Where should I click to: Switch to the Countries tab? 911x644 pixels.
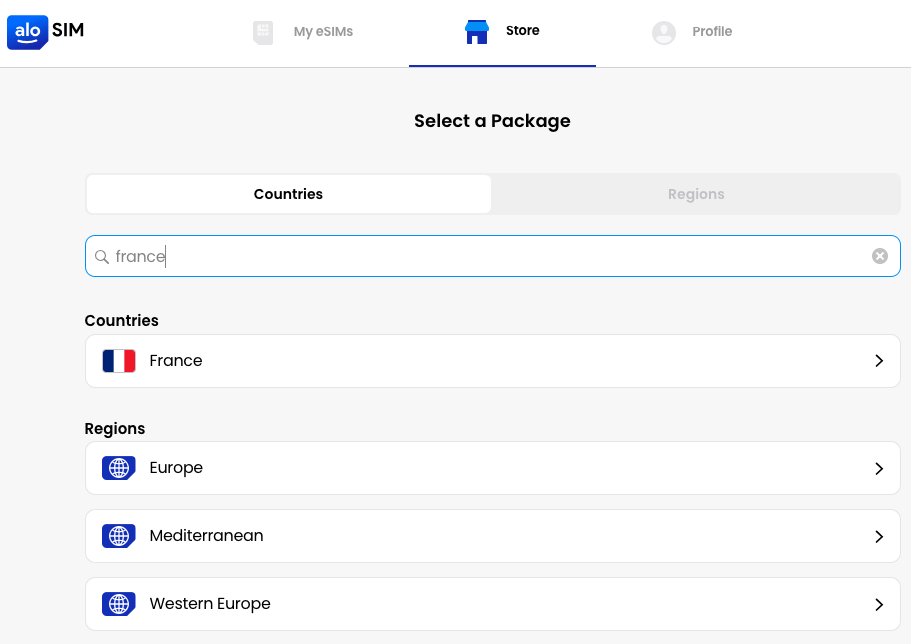click(x=288, y=194)
